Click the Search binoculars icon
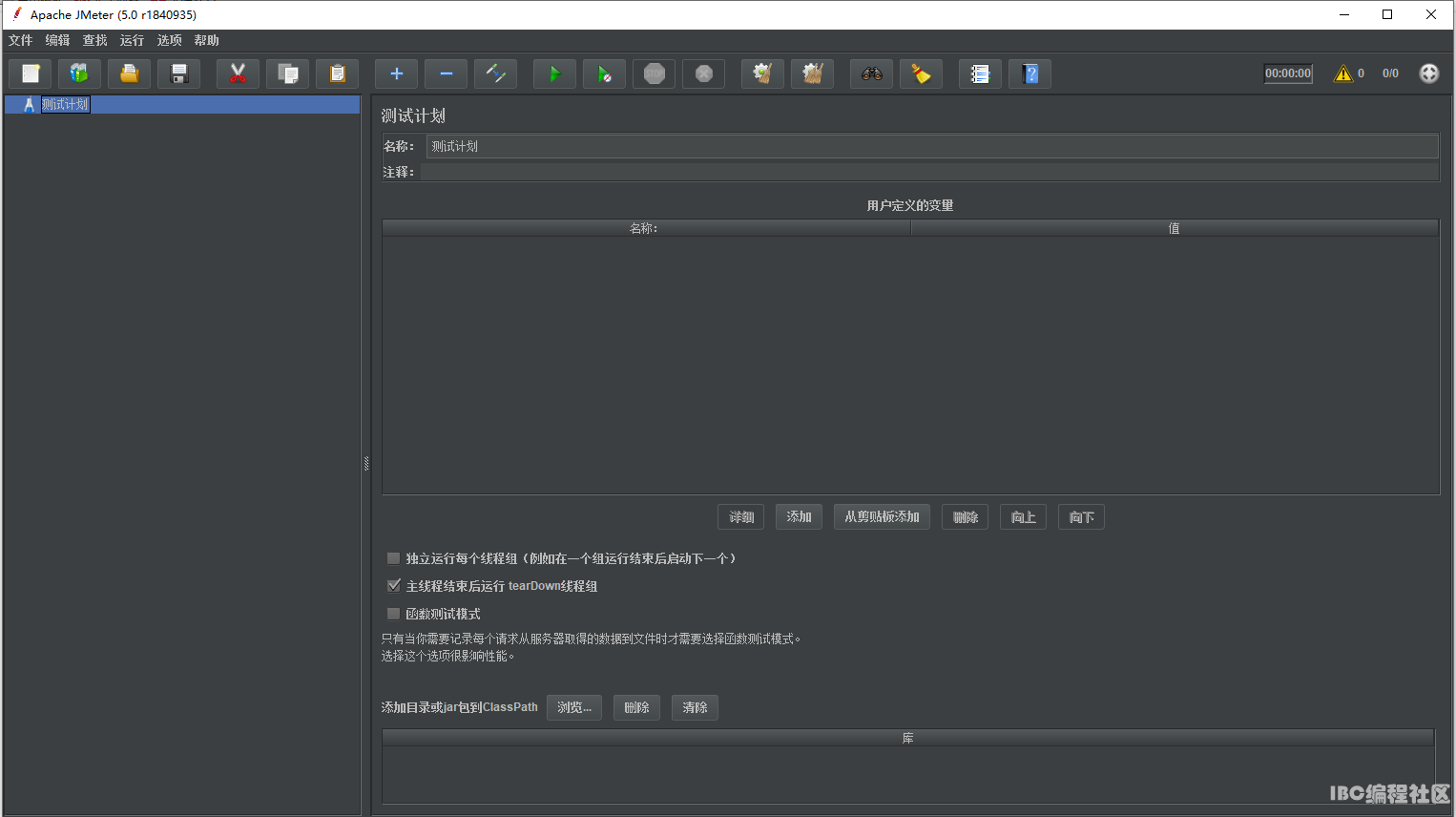 point(871,73)
